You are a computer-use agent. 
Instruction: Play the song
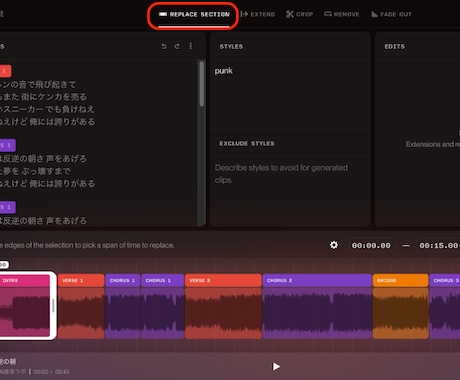pyautogui.click(x=276, y=367)
